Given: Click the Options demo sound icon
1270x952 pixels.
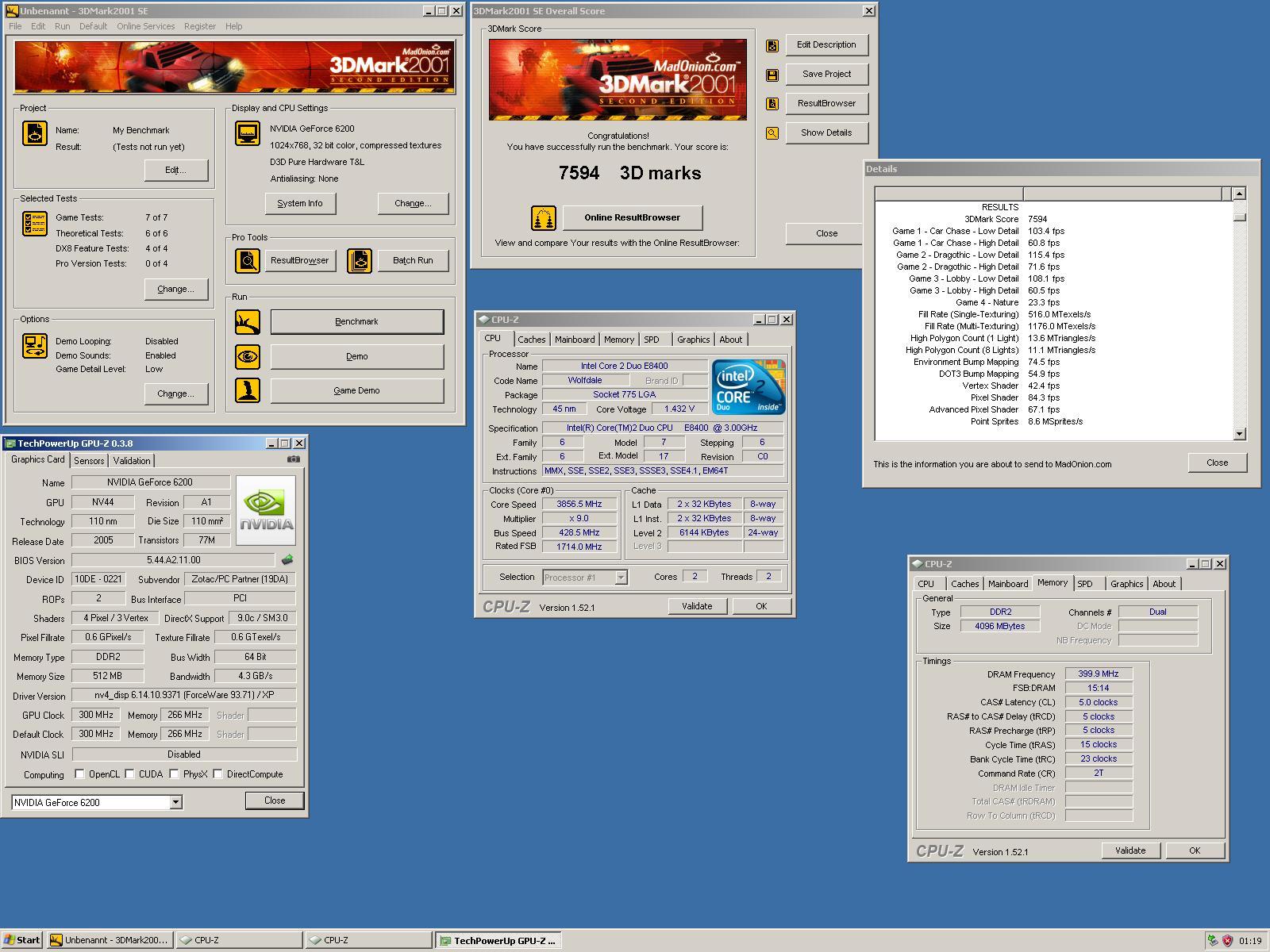Looking at the screenshot, I should pyautogui.click(x=34, y=345).
